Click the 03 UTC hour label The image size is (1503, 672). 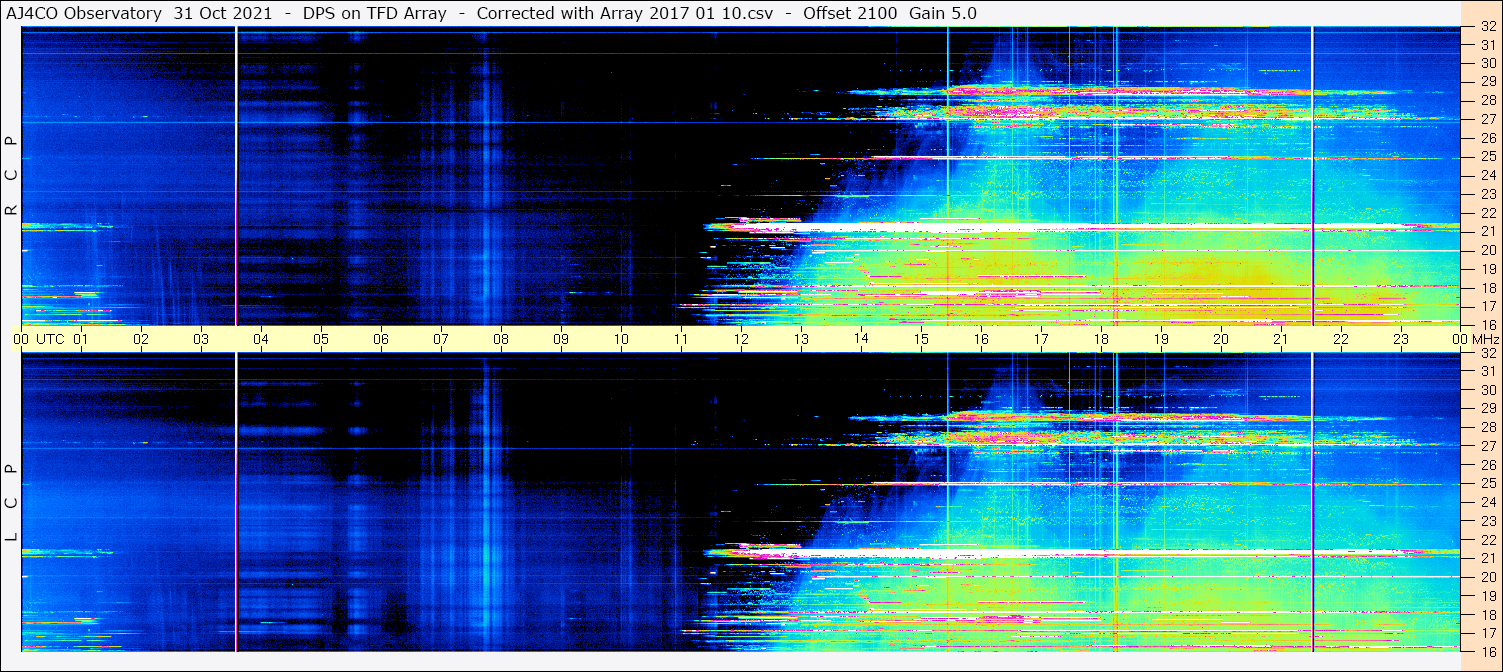click(201, 339)
